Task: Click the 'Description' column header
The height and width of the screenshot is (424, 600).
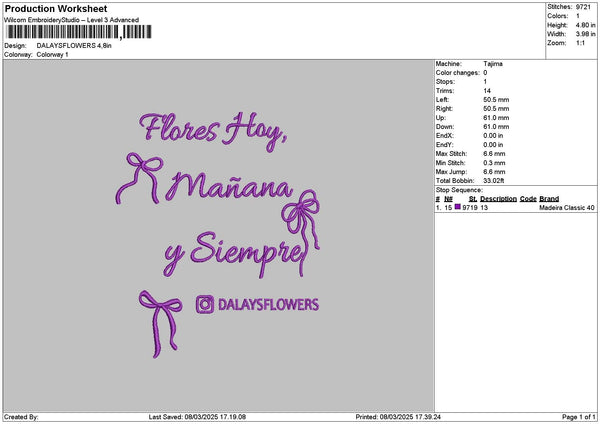Action: tap(498, 199)
